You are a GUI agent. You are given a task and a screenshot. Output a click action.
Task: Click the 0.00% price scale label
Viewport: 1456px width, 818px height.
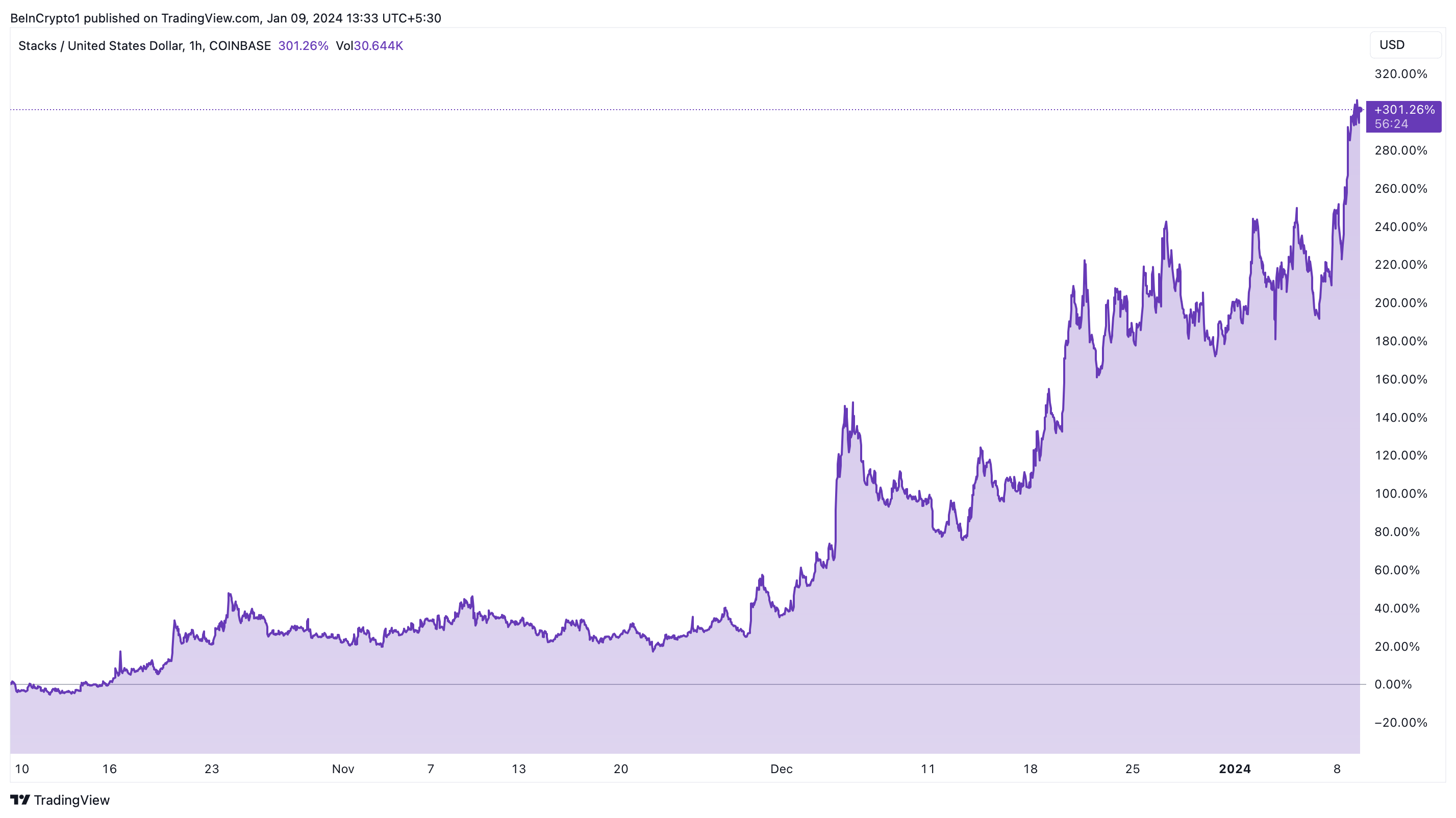point(1393,684)
